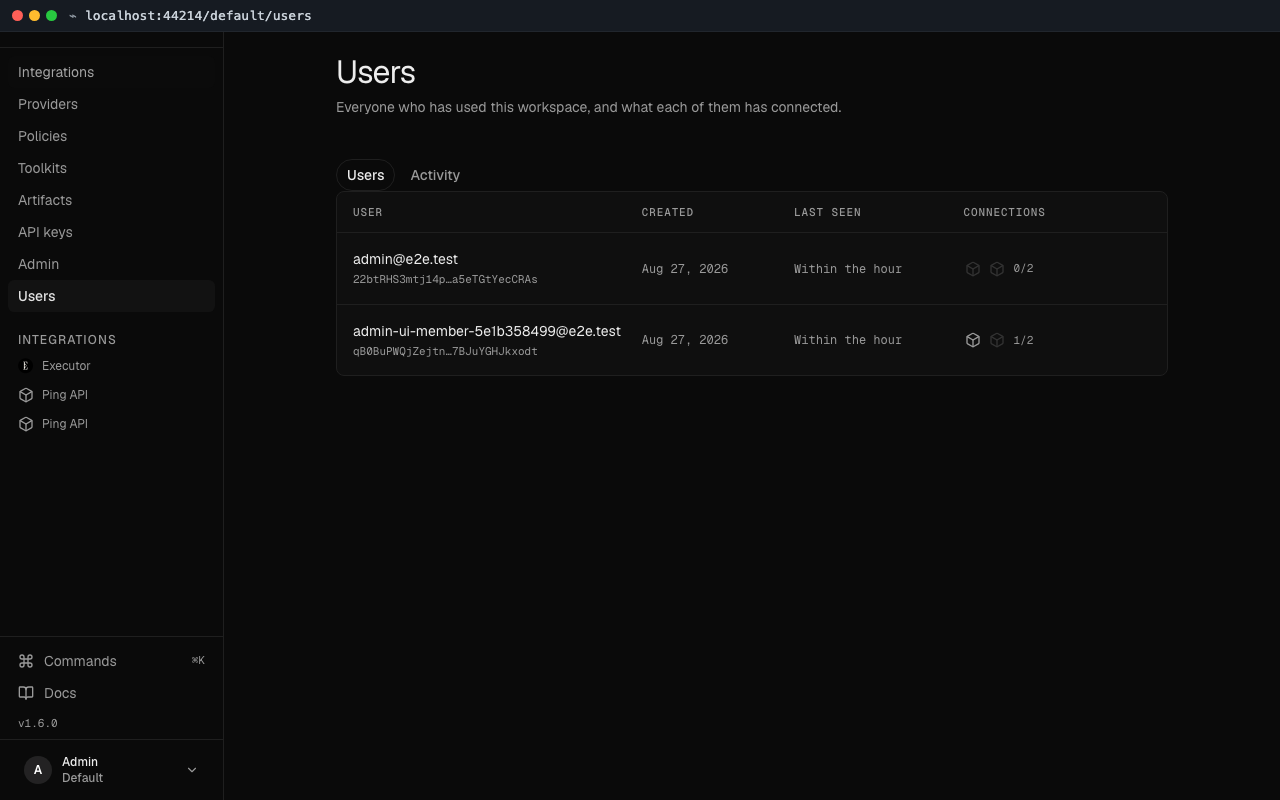Open the Executor integration icon

26,366
